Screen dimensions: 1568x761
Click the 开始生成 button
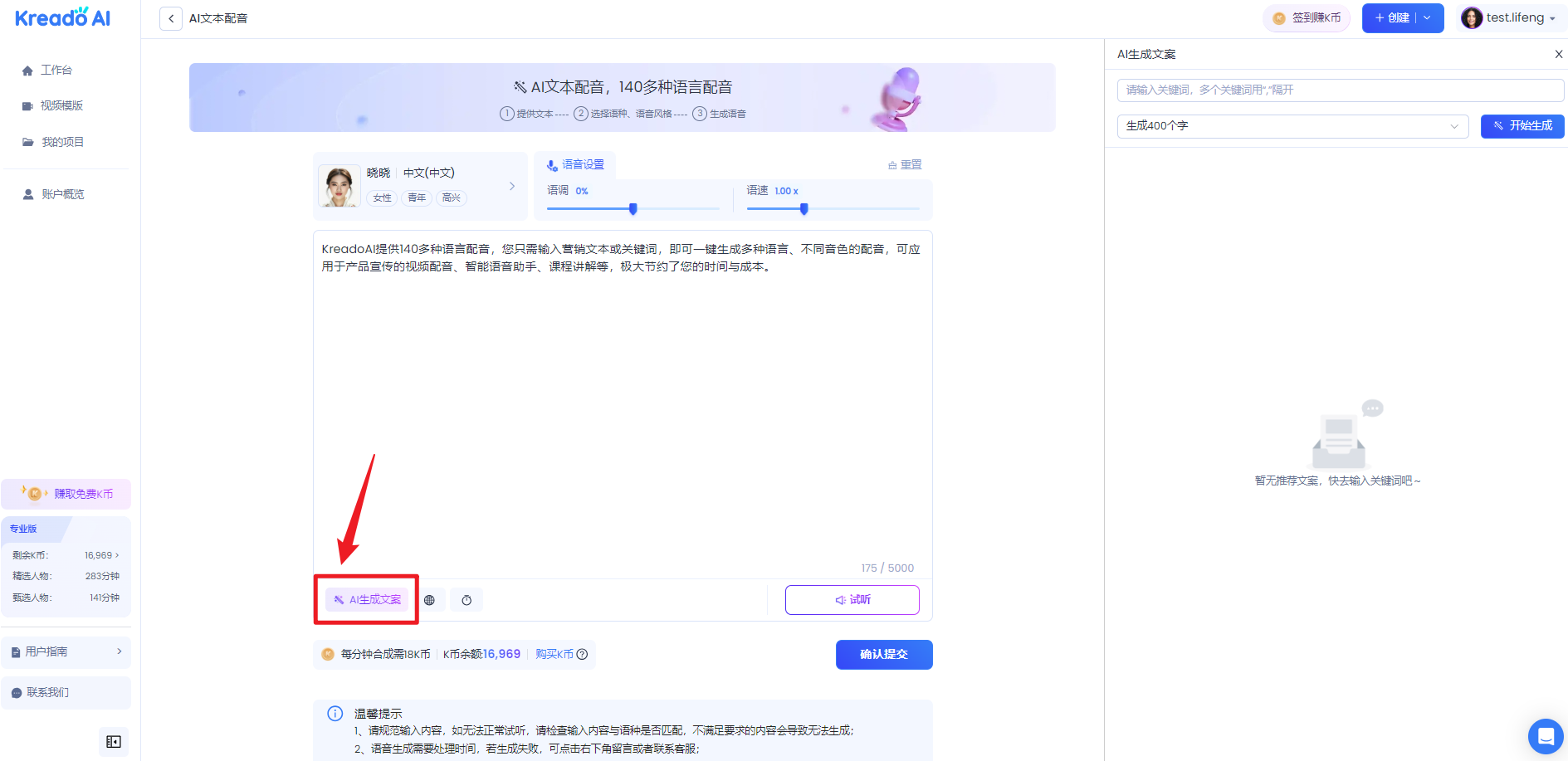[1522, 126]
